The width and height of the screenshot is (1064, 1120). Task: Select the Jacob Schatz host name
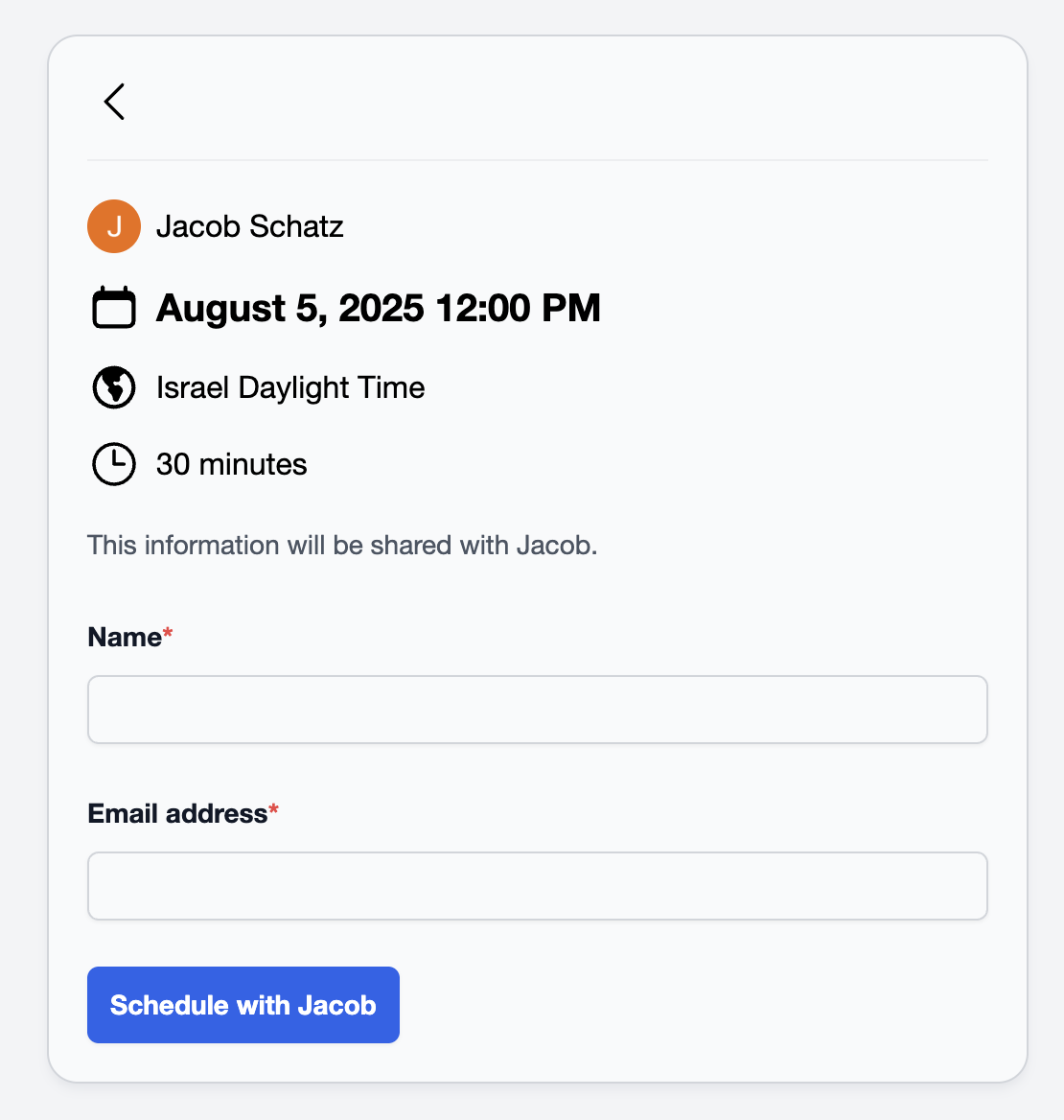point(250,226)
